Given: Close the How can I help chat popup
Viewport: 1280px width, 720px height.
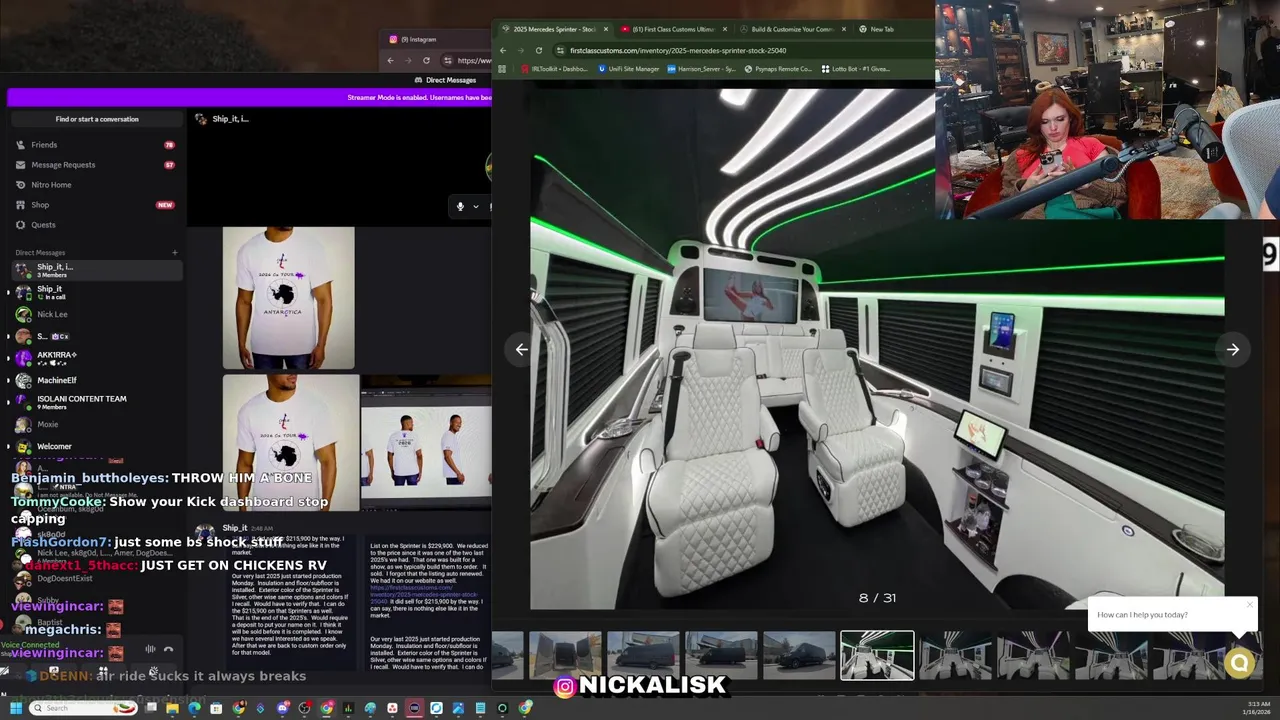Looking at the screenshot, I should 1249,604.
